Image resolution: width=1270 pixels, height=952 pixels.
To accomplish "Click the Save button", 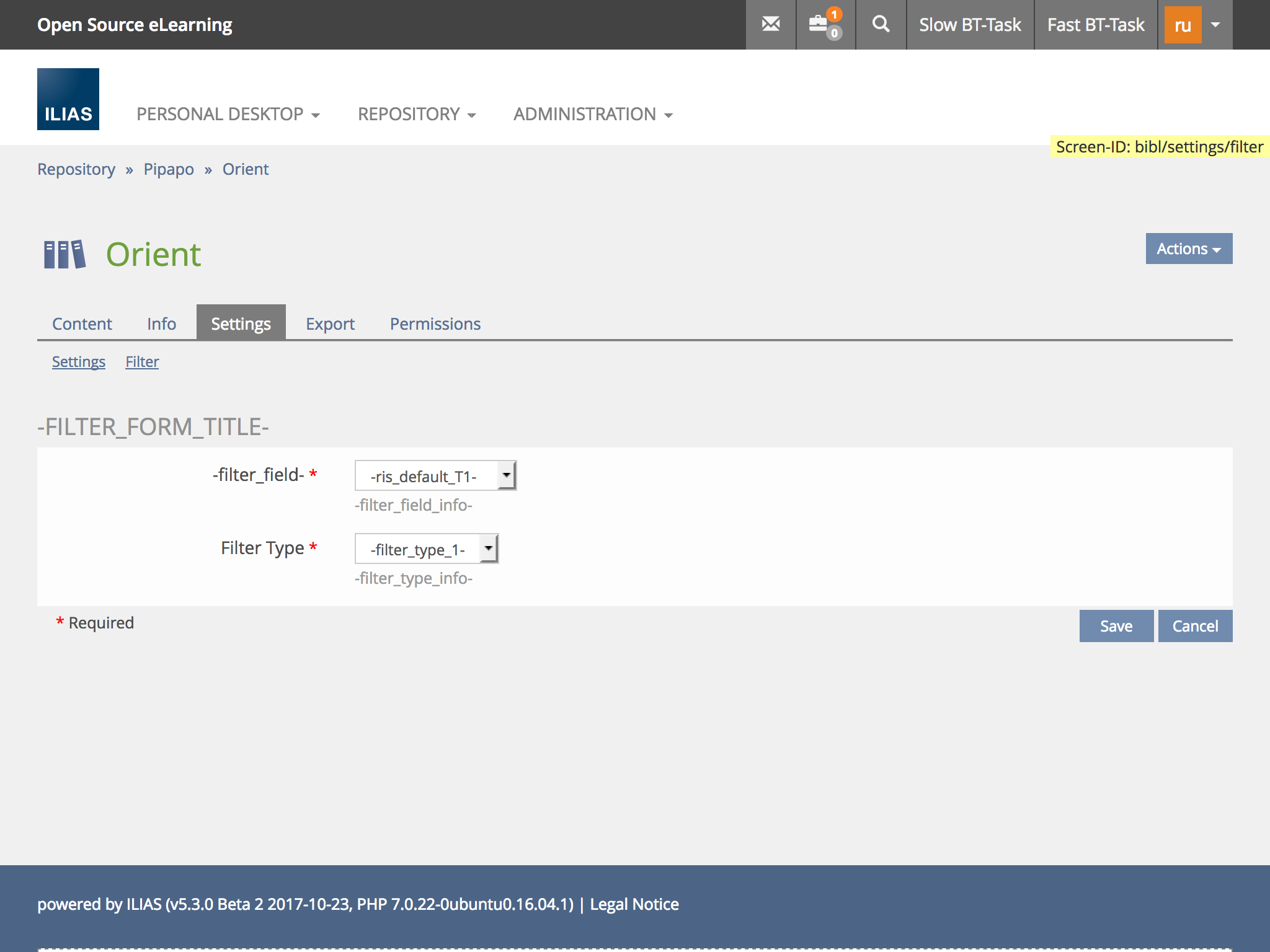I will tap(1116, 626).
